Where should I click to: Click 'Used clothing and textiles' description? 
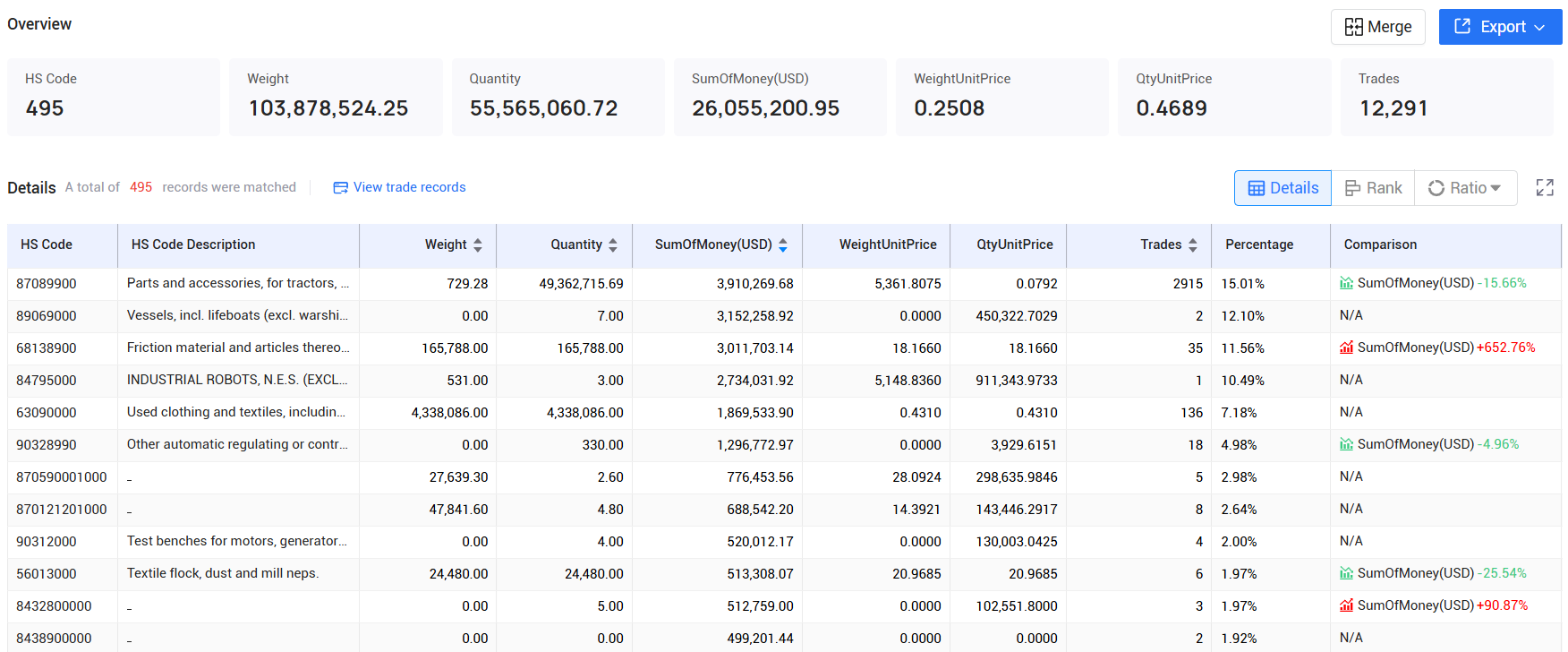pos(236,412)
